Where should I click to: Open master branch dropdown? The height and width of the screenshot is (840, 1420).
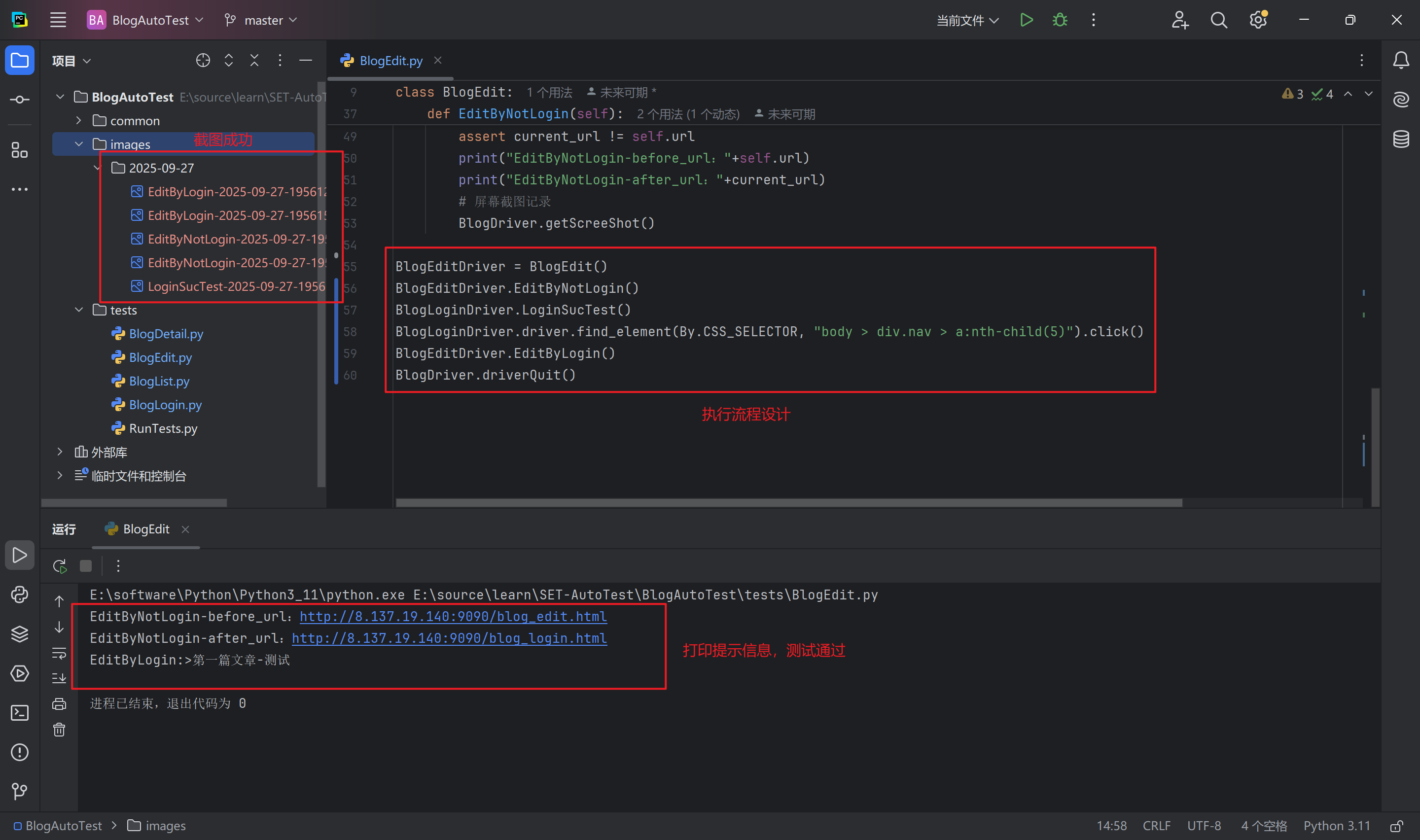(x=260, y=20)
